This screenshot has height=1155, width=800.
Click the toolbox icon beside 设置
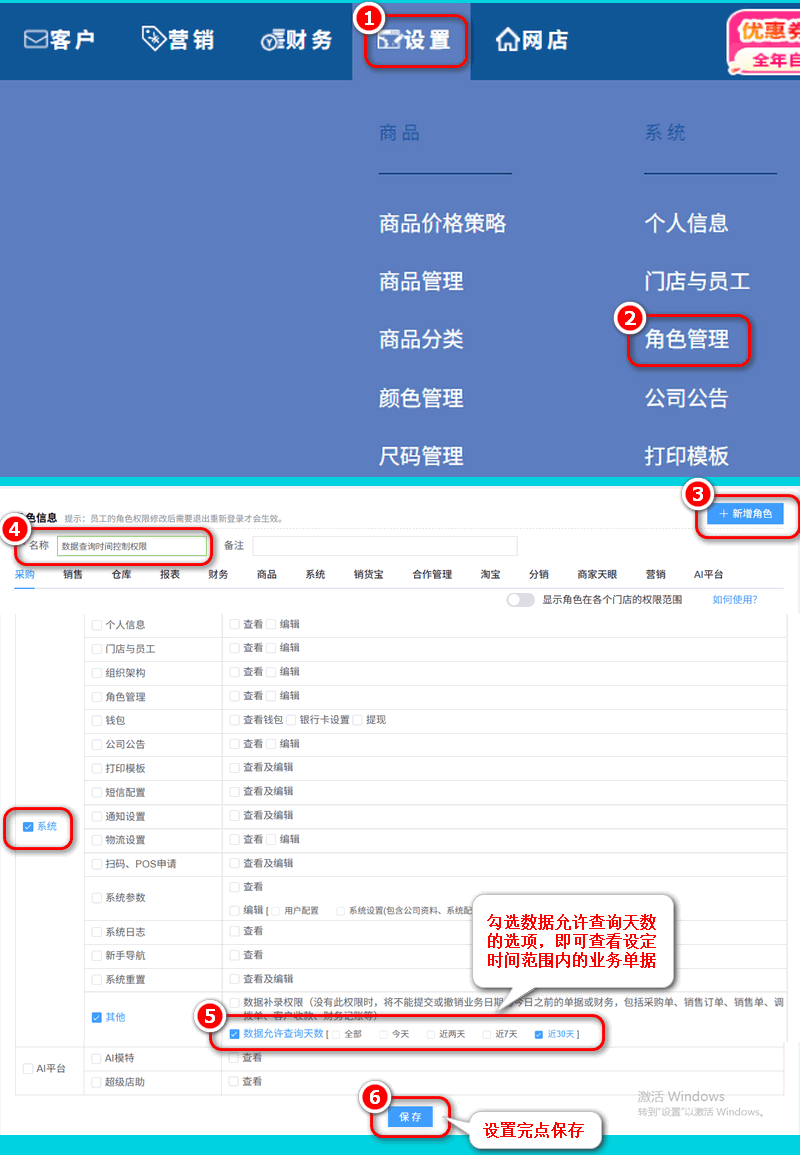388,41
